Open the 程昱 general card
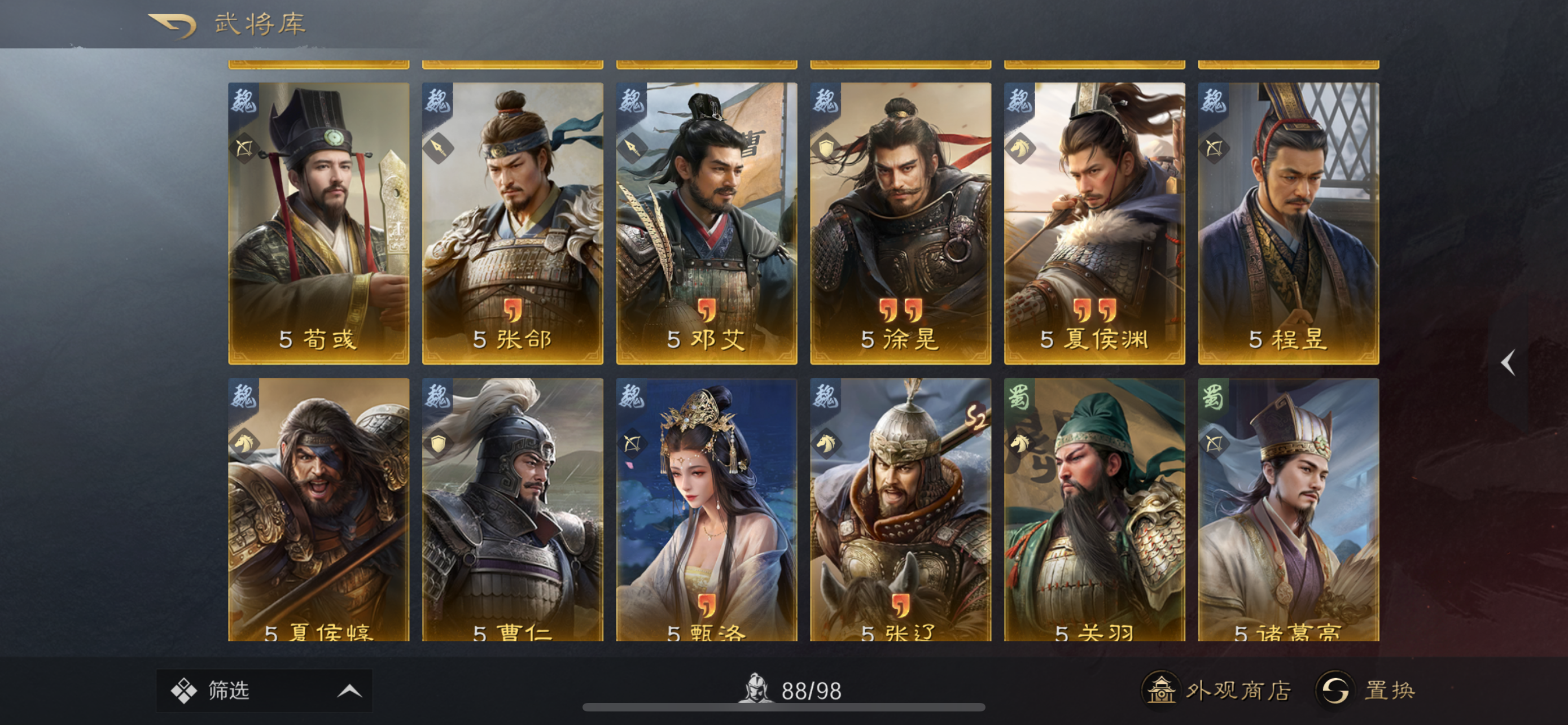 (1289, 224)
